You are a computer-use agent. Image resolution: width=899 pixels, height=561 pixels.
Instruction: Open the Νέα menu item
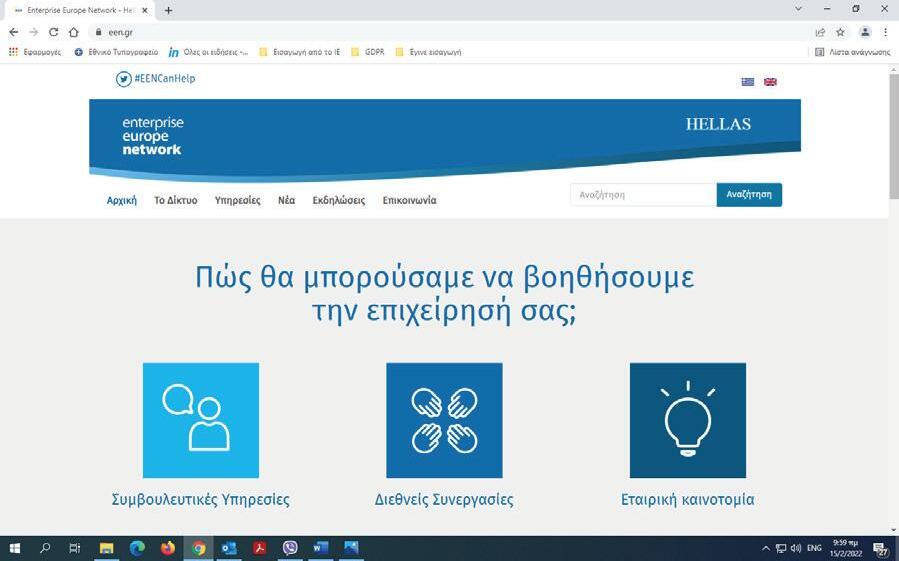[286, 200]
